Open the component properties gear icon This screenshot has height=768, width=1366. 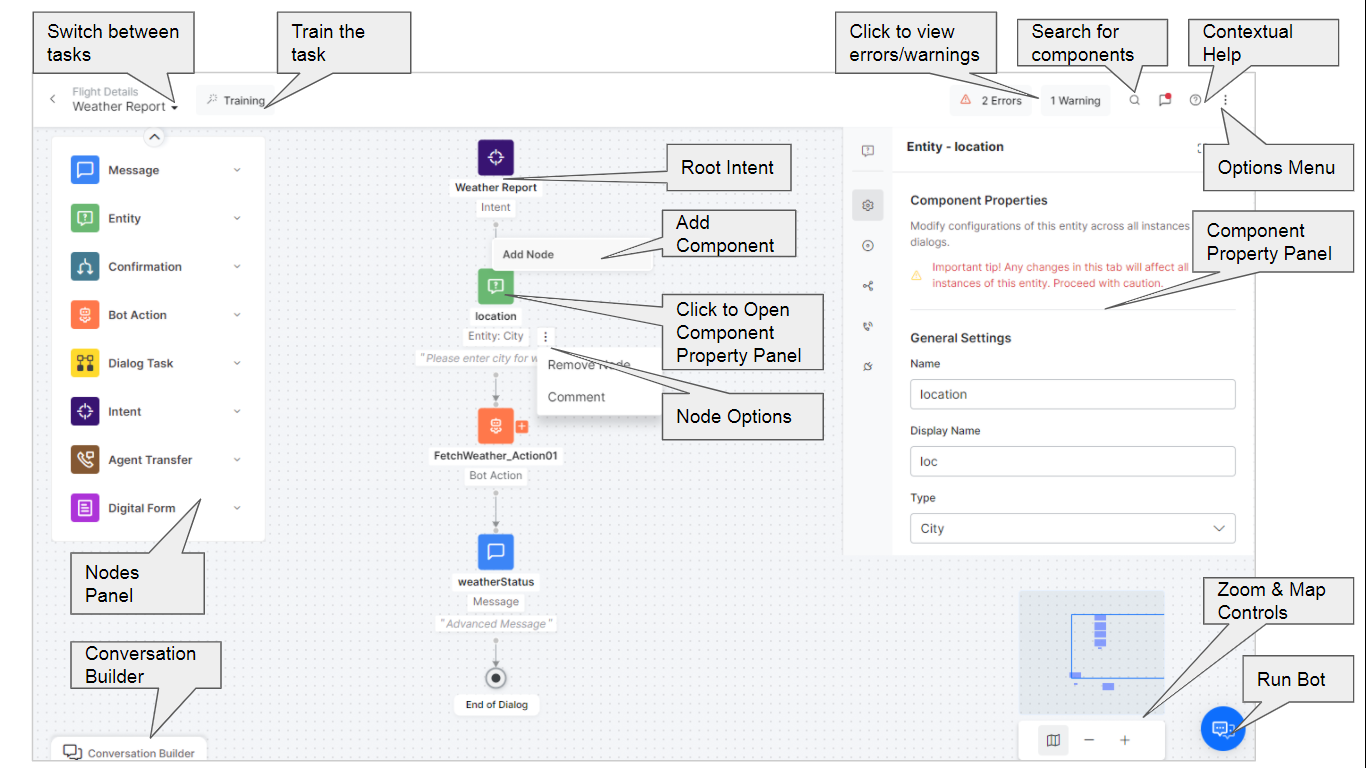tap(867, 204)
